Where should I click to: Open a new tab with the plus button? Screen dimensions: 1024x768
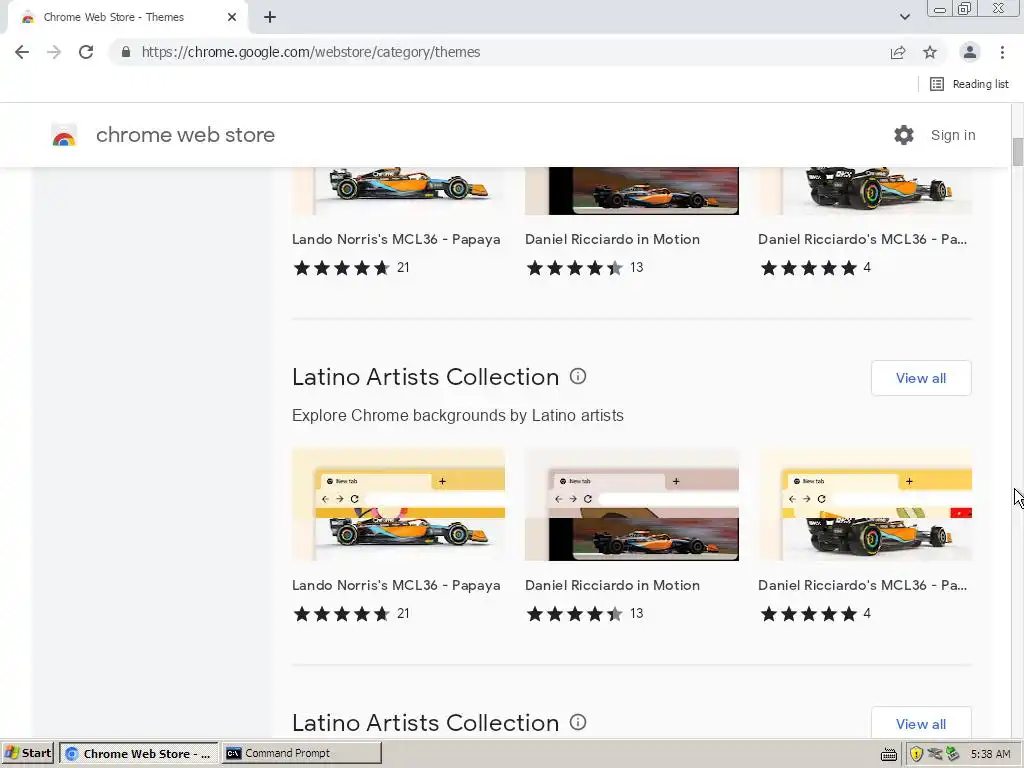point(270,18)
